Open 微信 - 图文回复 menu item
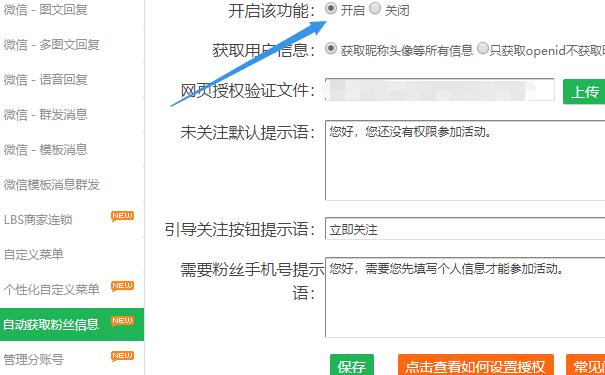Image resolution: width=605 pixels, height=375 pixels. 46,9
